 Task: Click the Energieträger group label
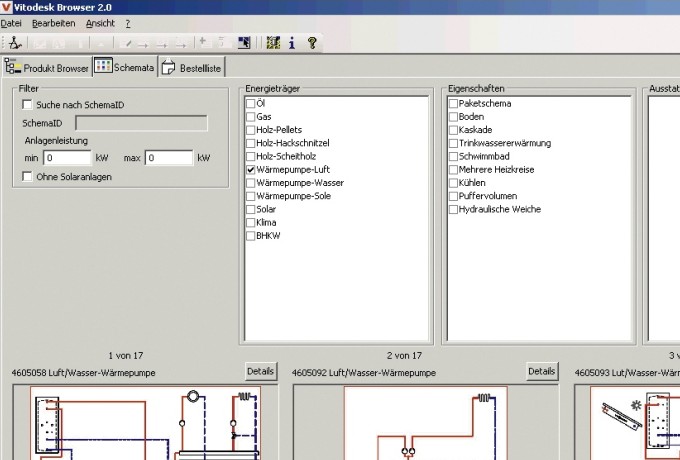(x=272, y=88)
